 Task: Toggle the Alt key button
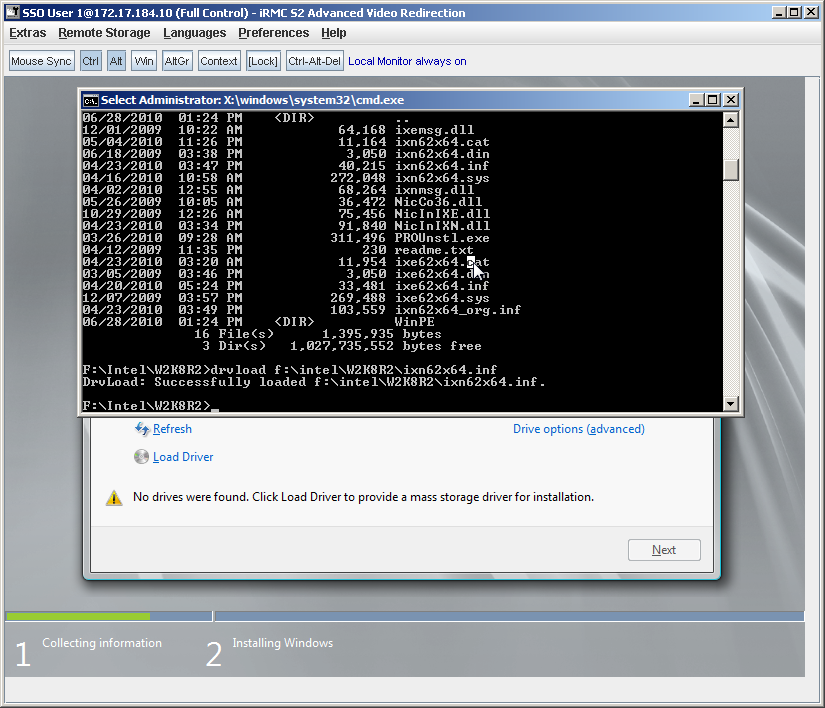pos(116,61)
